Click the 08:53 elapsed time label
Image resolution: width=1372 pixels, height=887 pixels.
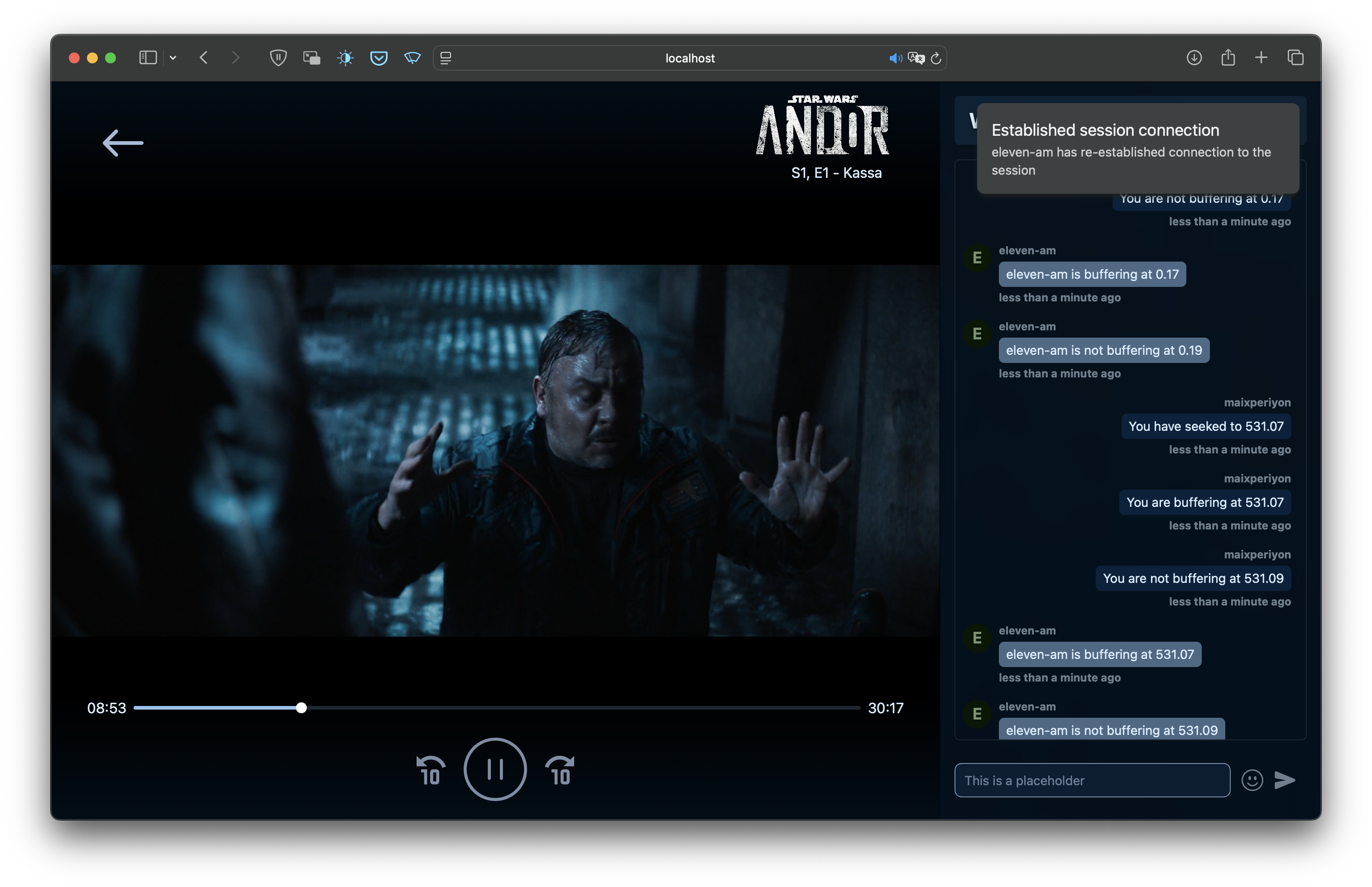coord(106,708)
